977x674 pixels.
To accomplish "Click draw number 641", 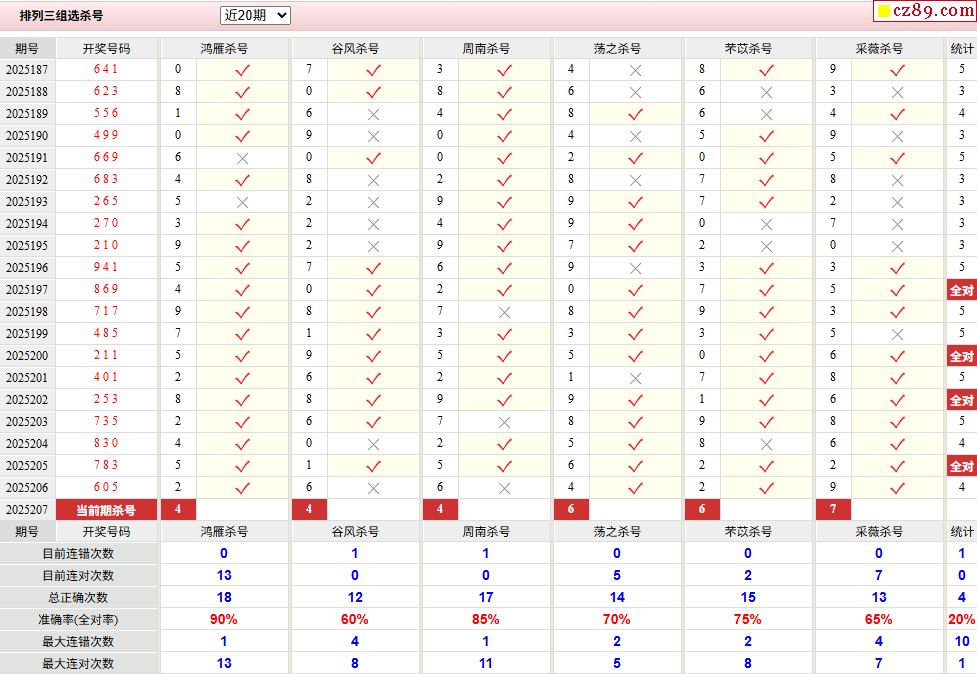I will coord(106,69).
